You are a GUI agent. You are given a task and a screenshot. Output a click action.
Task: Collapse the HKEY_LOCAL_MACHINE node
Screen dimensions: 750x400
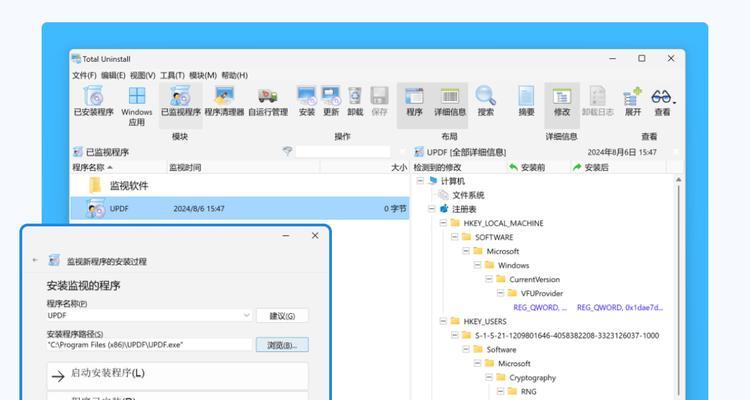443,222
